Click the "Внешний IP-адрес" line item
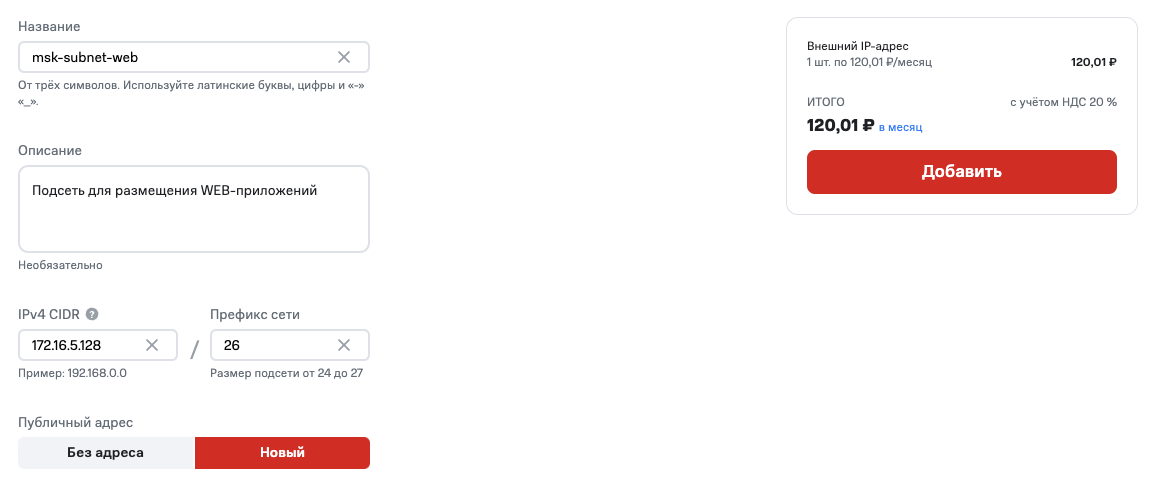1156x491 pixels. [857, 46]
